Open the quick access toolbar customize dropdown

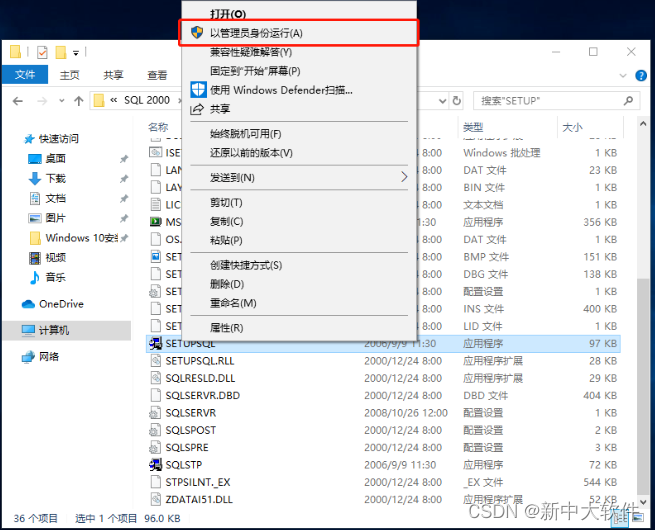pos(76,53)
